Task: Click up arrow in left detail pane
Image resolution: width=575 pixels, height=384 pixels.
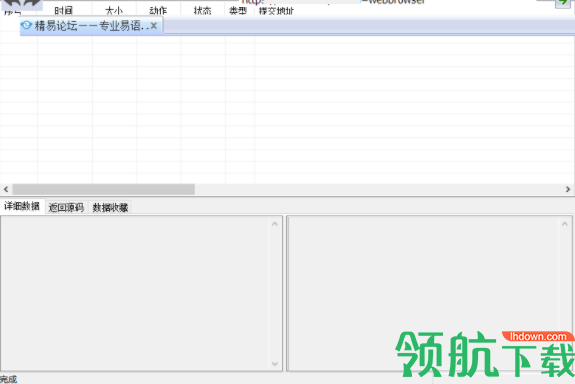Action: point(275,224)
